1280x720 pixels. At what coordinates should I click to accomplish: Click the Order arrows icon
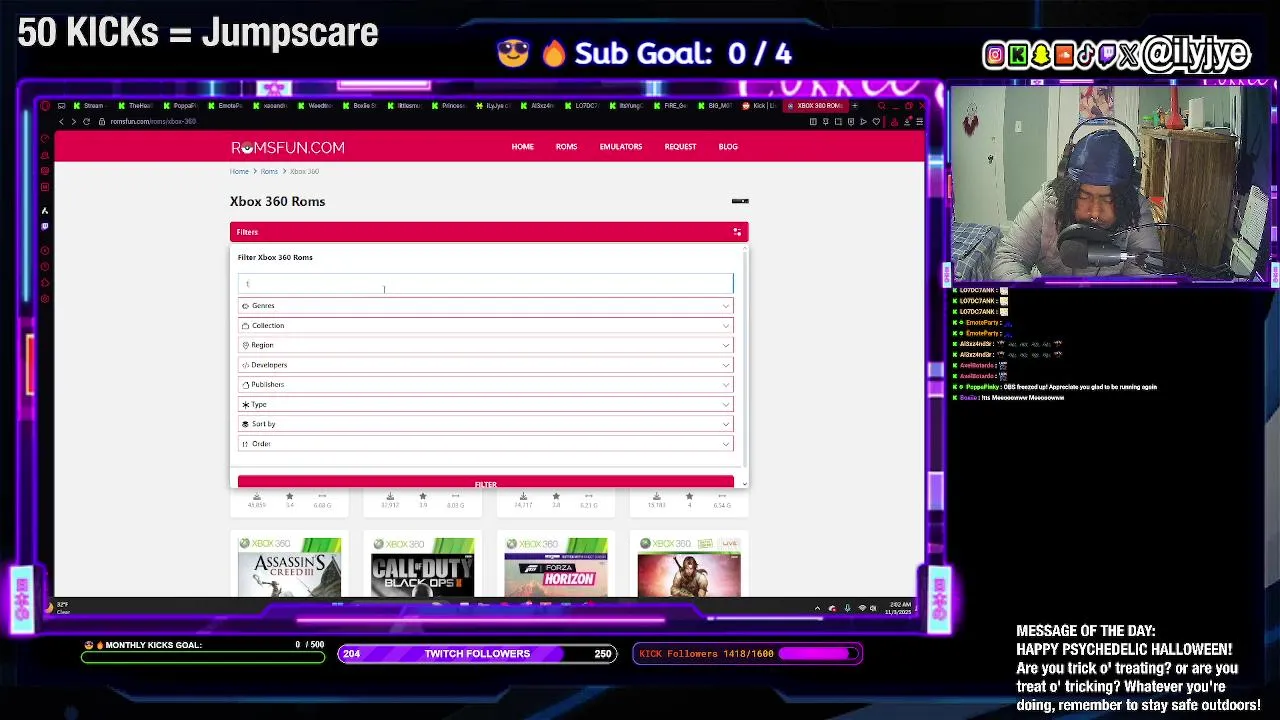tap(245, 444)
